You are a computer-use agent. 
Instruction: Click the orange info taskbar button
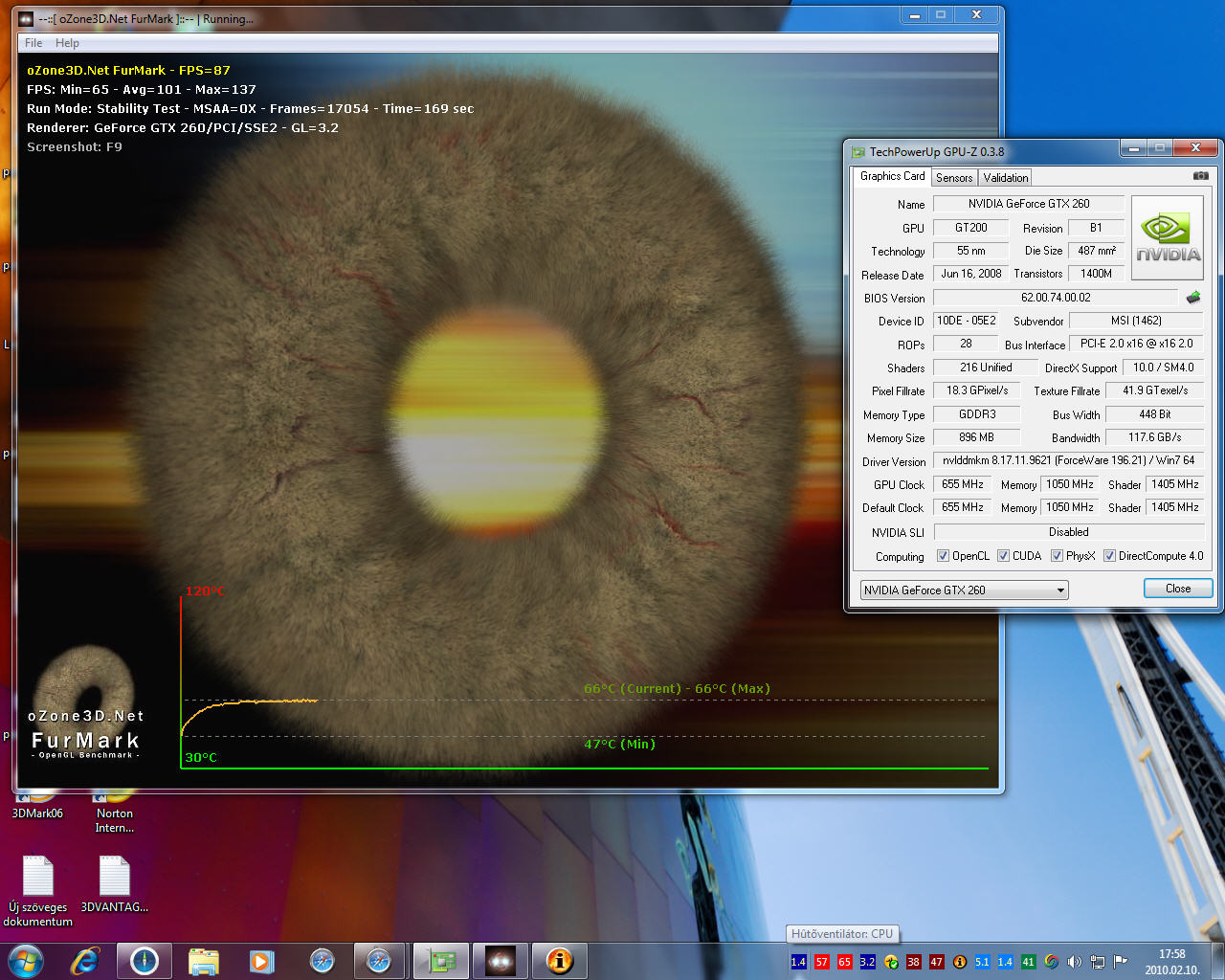pyautogui.click(x=560, y=960)
